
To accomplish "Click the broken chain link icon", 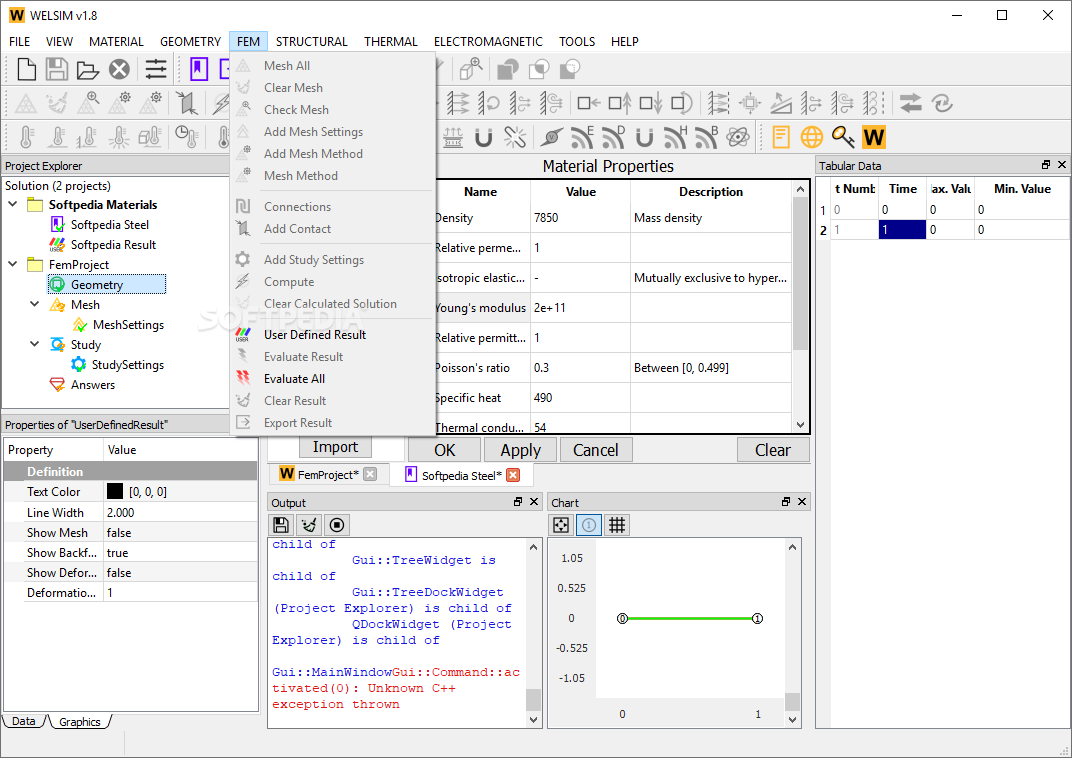I will tap(515, 137).
